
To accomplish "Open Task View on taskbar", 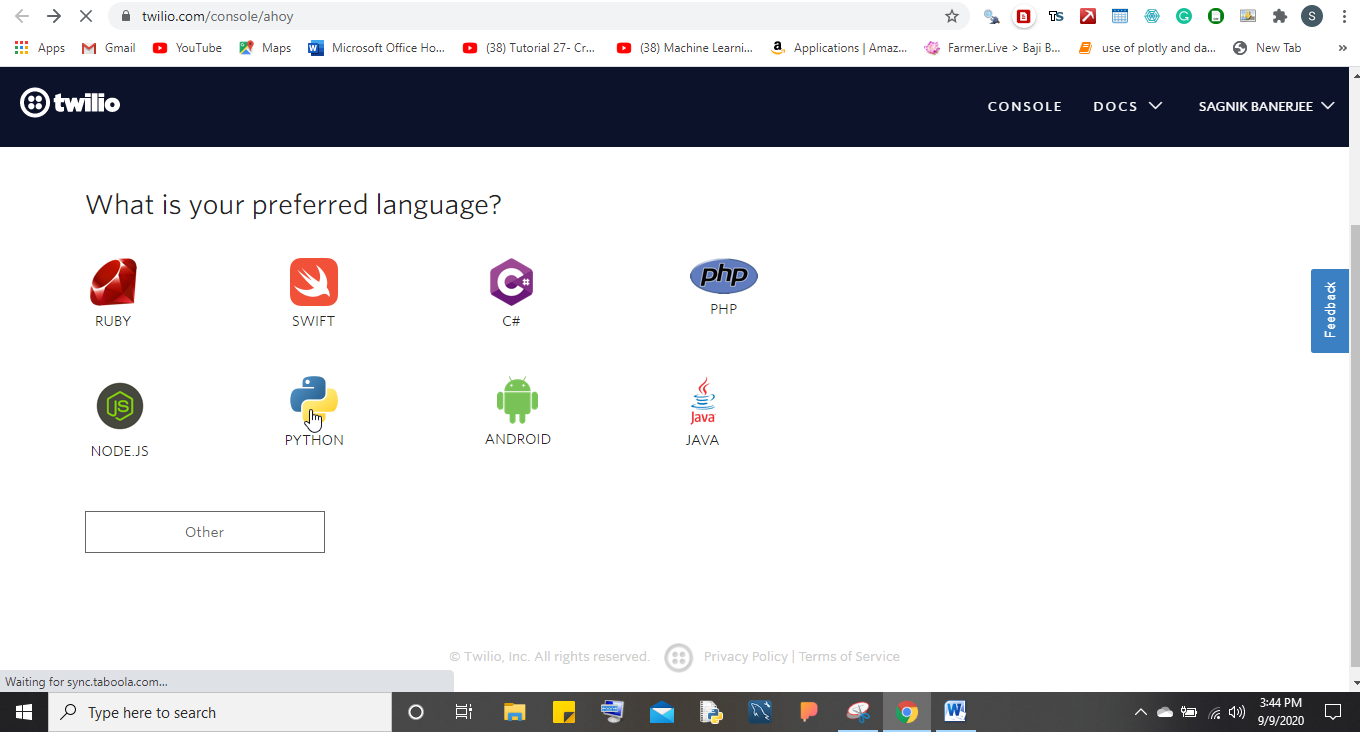I will [464, 712].
